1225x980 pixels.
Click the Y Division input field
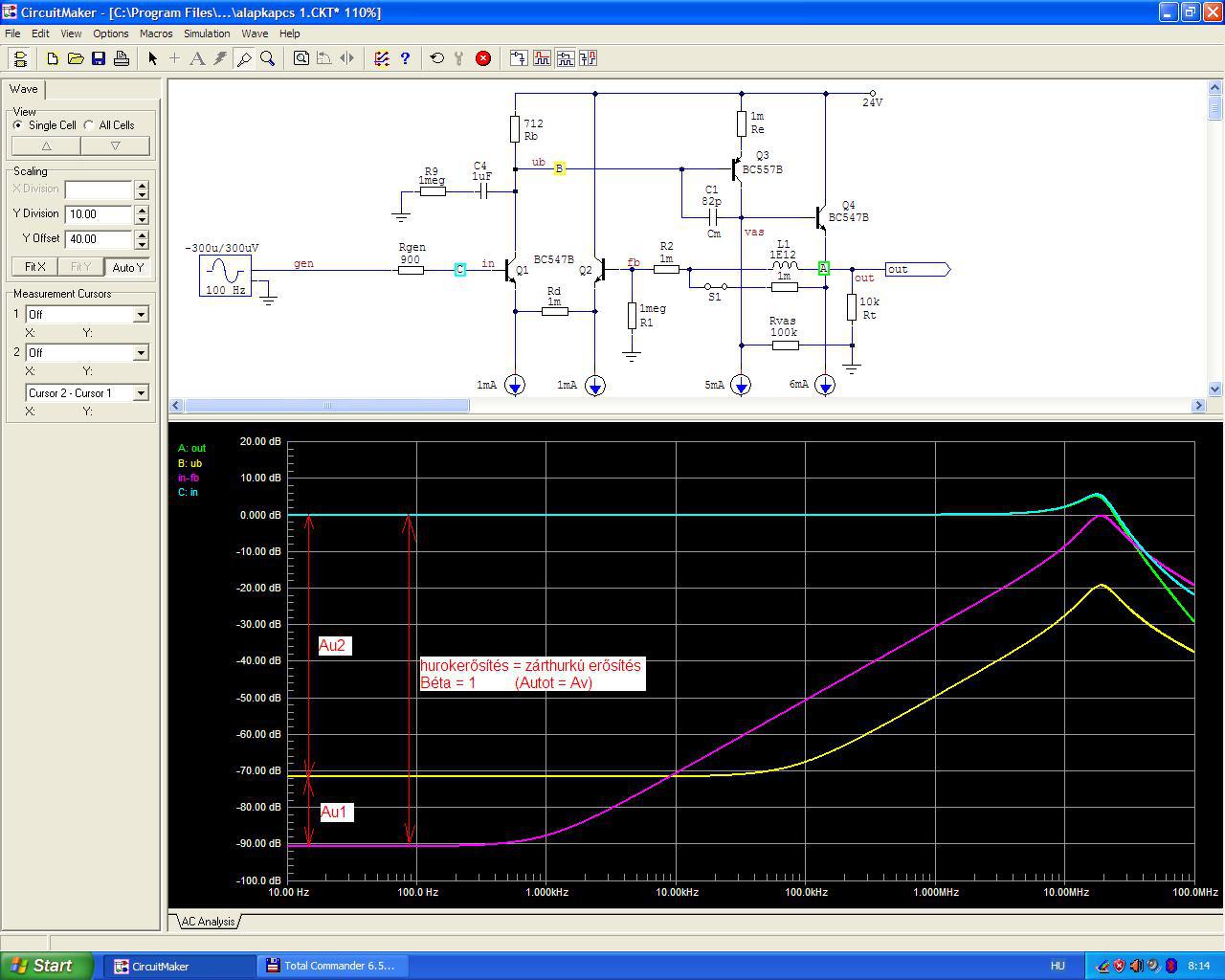[x=98, y=214]
